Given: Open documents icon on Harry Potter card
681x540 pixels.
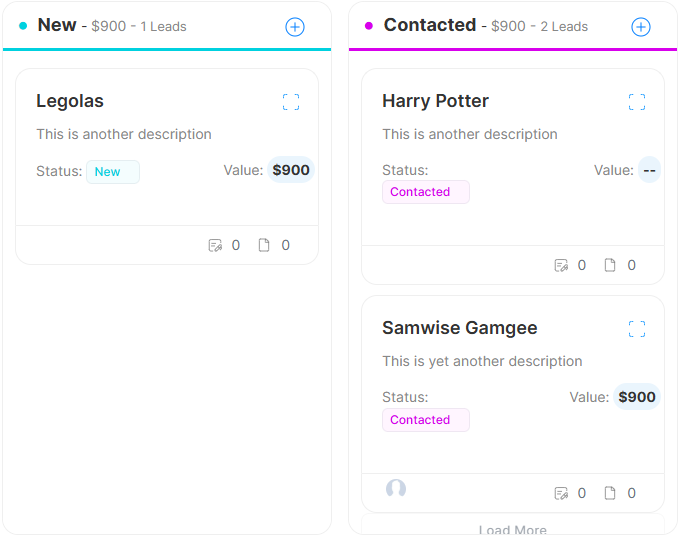Looking at the screenshot, I should 610,265.
